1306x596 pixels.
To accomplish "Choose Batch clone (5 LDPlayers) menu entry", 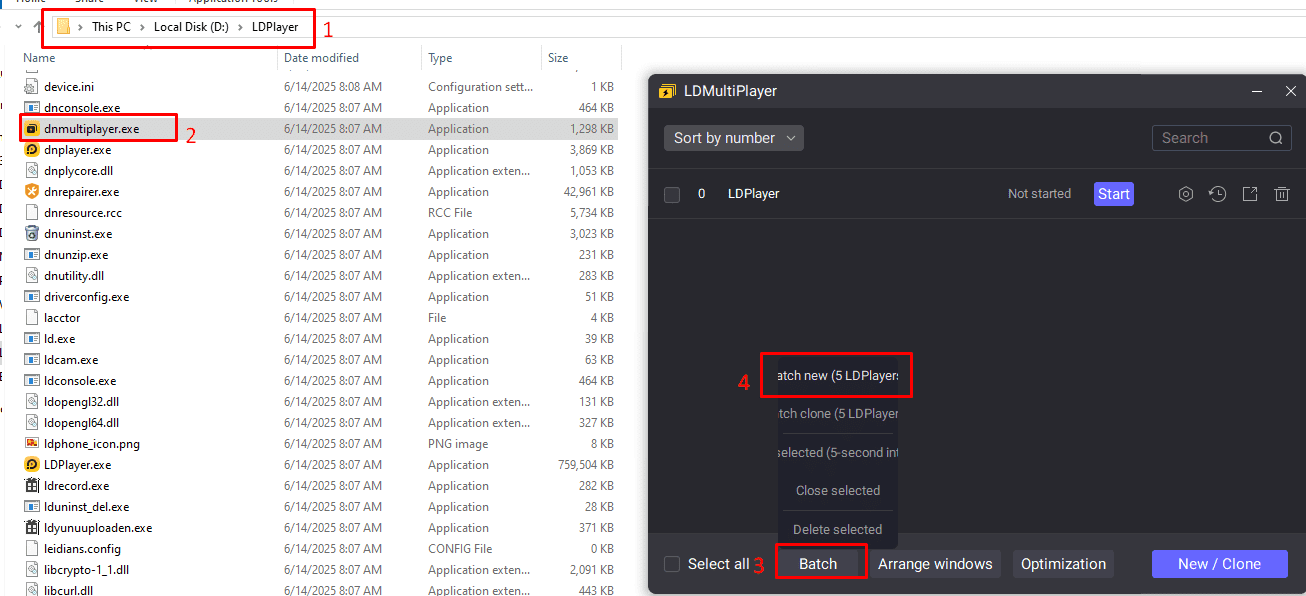I will [838, 413].
